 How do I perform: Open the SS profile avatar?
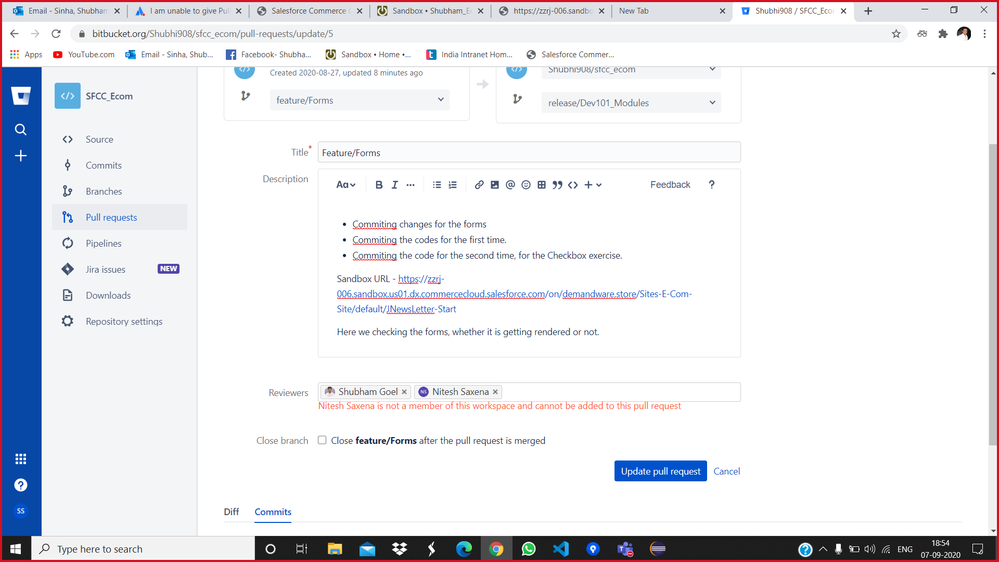[x=21, y=511]
